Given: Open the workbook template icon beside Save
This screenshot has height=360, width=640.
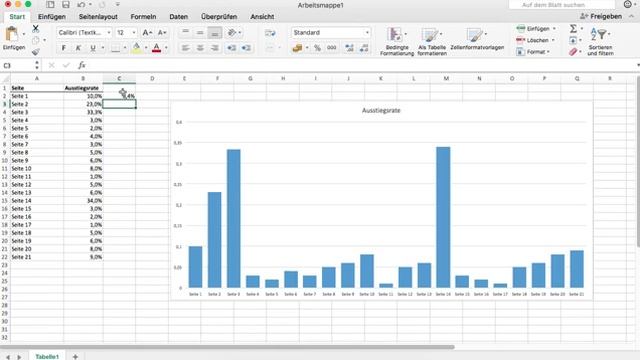Looking at the screenshot, I should [x=50, y=4].
